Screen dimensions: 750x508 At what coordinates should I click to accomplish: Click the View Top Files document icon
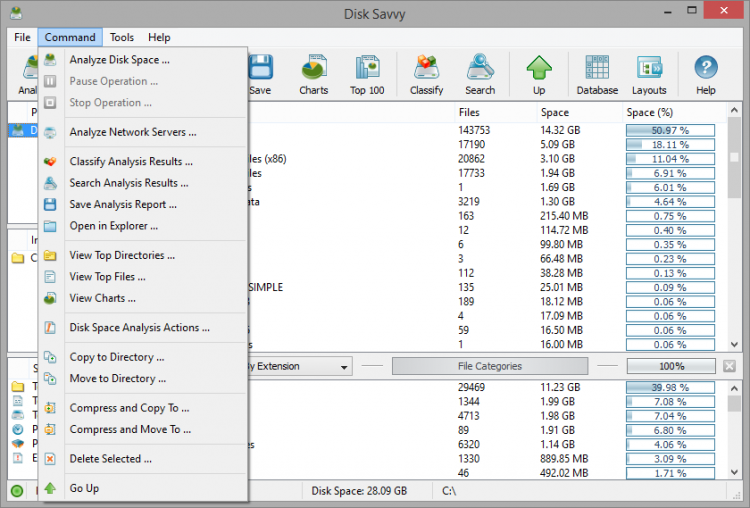pos(50,276)
